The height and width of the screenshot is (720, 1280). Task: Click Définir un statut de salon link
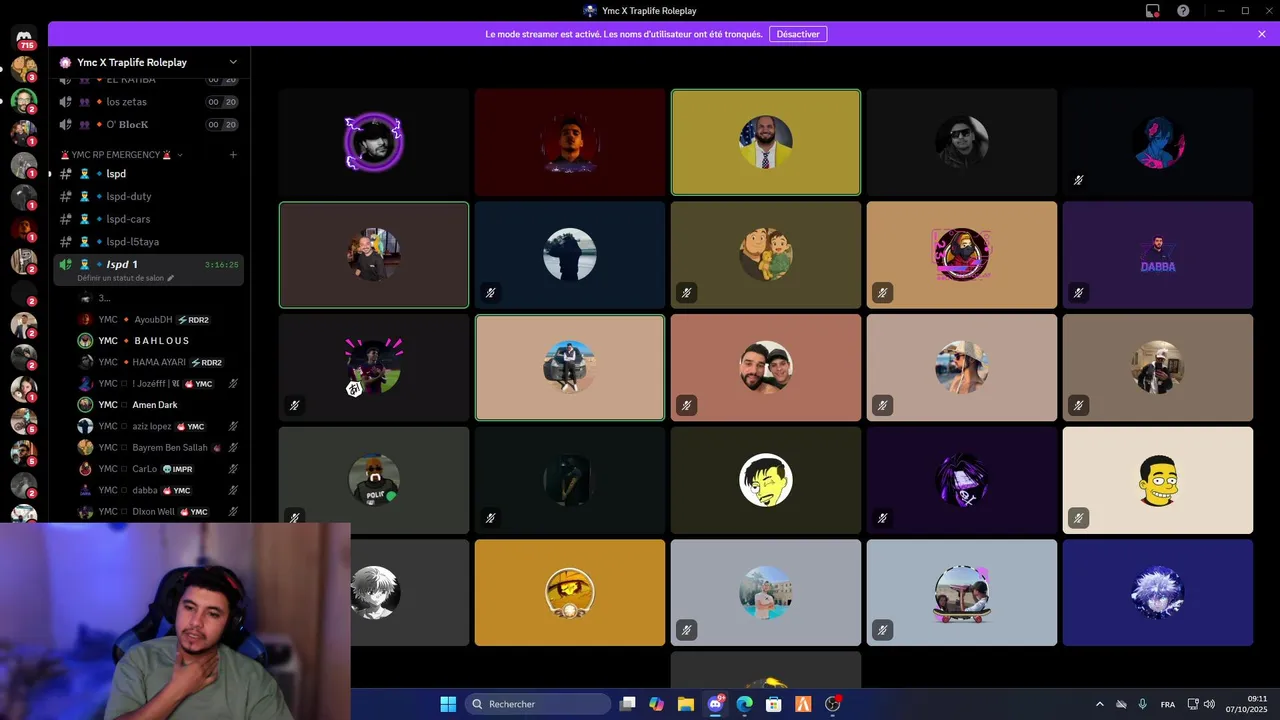pyautogui.click(x=125, y=278)
